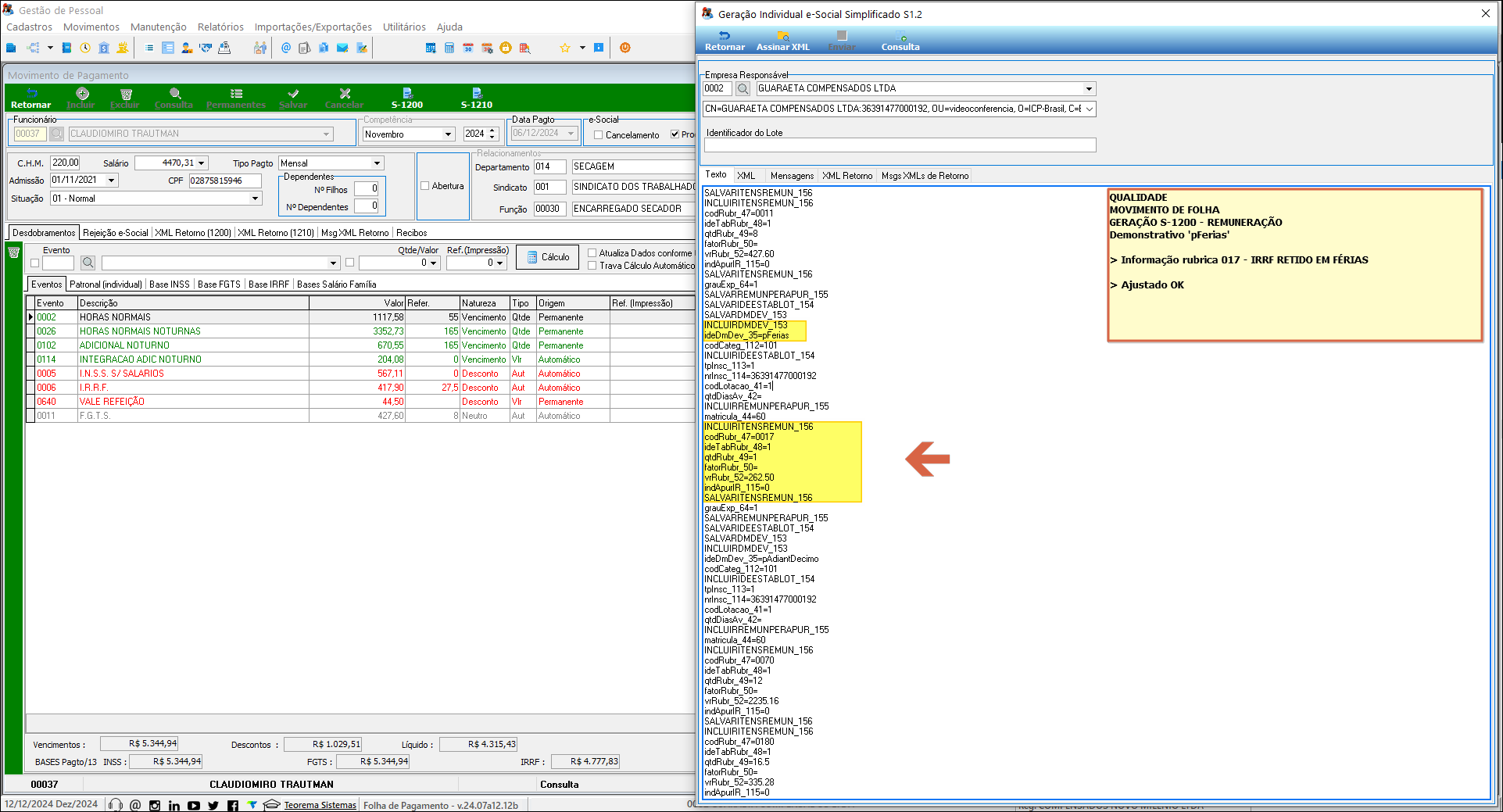
Task: Open the S-1210 event generation button
Action: point(477,98)
